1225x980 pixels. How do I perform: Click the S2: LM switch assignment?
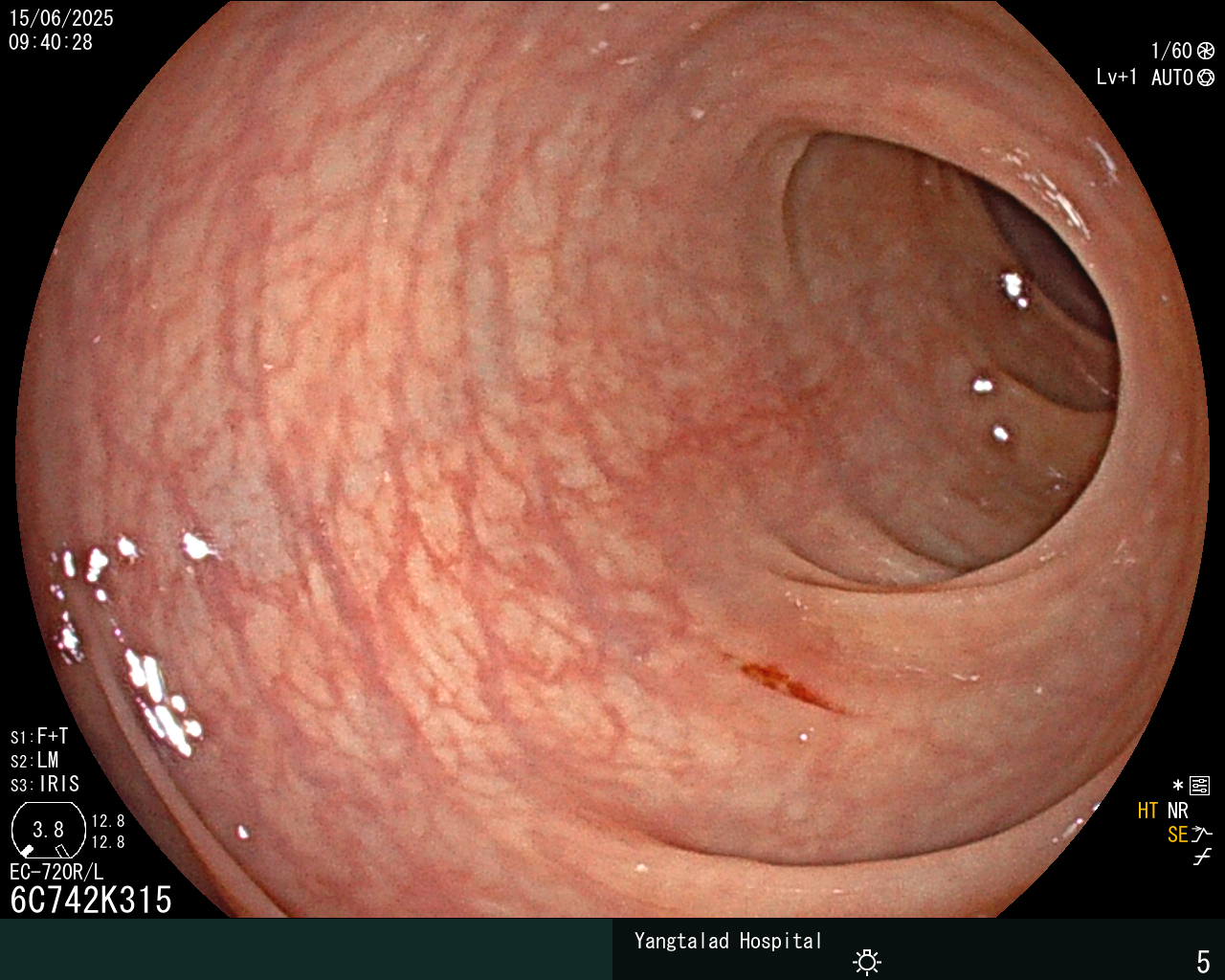pyautogui.click(x=34, y=761)
